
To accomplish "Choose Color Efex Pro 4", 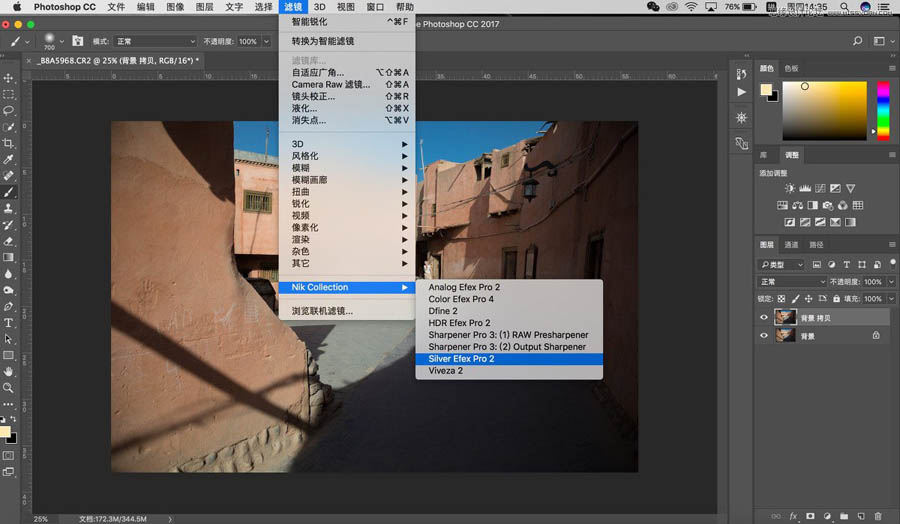I will click(x=509, y=299).
